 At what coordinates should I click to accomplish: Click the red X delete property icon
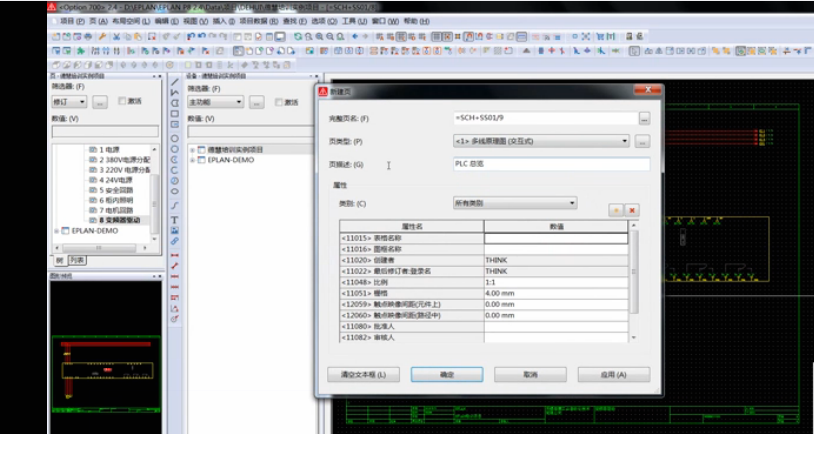(632, 210)
